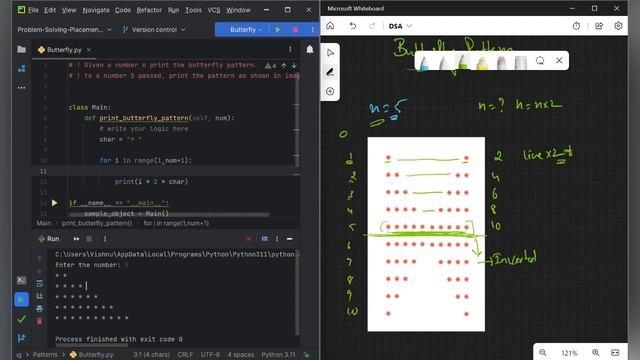Open the Problem-Solving-Placement project dropdown
This screenshot has height=360, width=640.
pyautogui.click(x=64, y=29)
